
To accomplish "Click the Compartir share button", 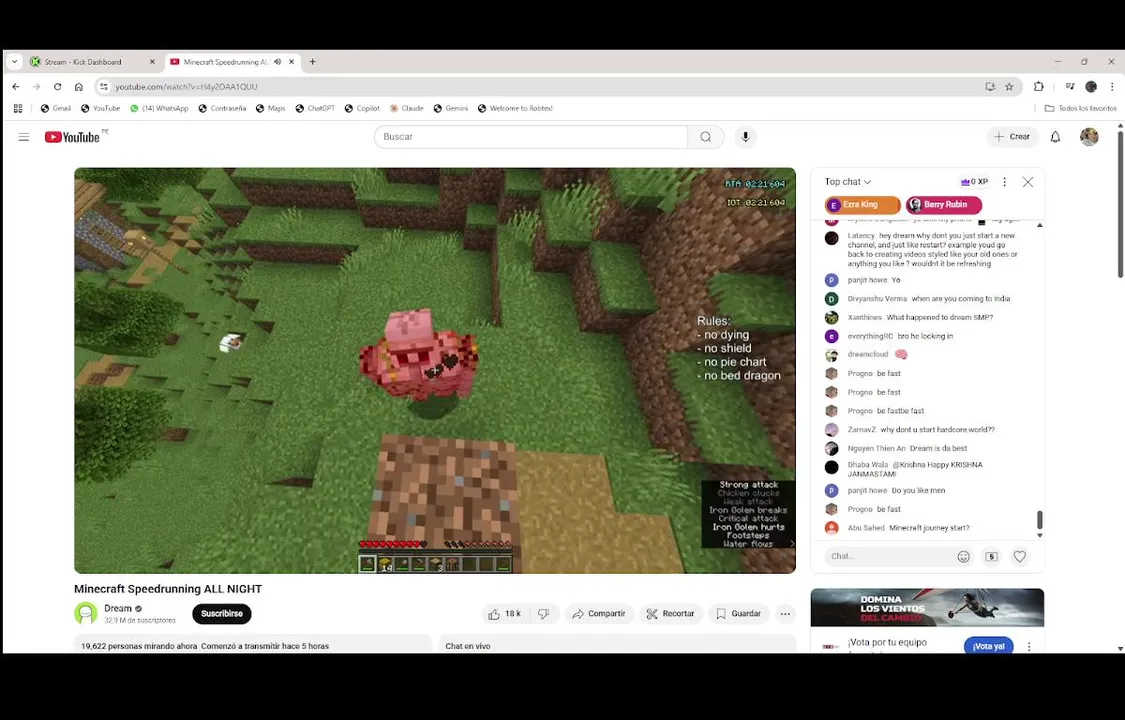I will pyautogui.click(x=599, y=614).
